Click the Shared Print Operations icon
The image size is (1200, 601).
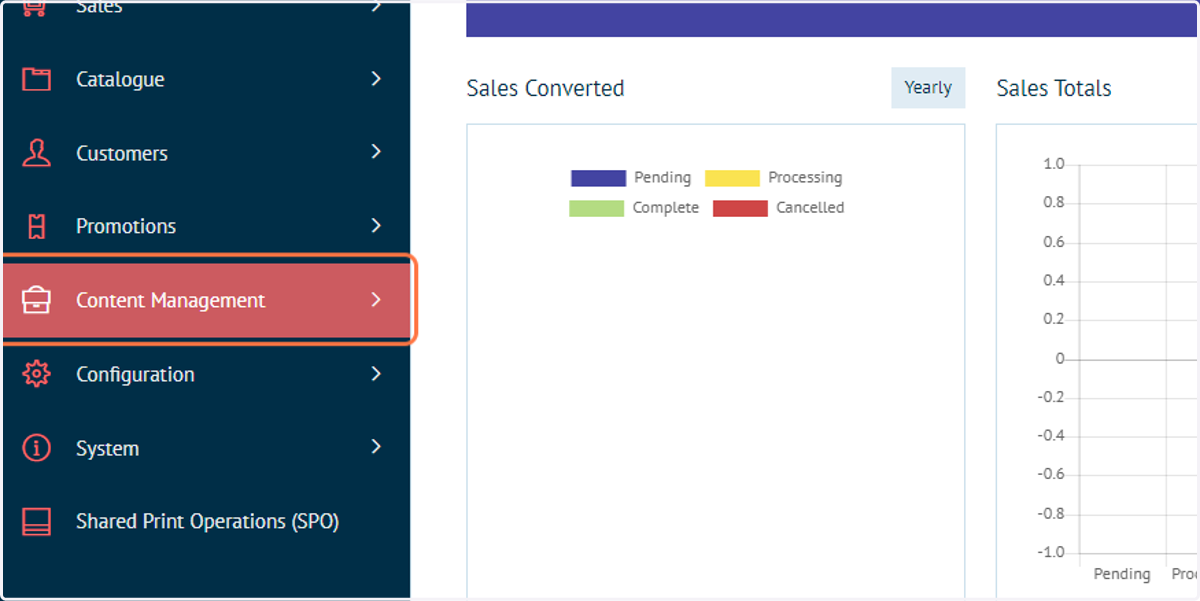[x=37, y=522]
